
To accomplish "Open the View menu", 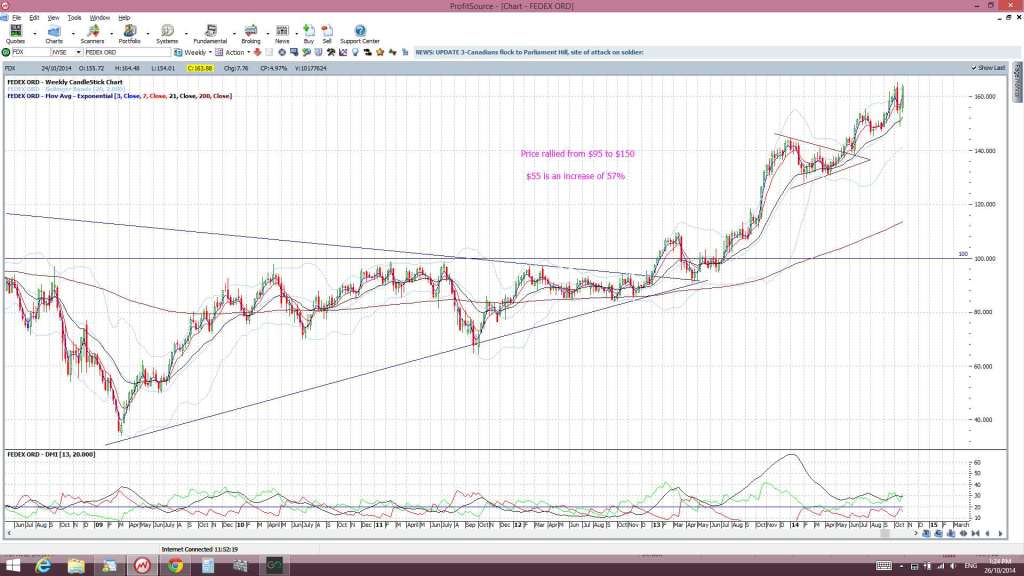I will click(54, 18).
